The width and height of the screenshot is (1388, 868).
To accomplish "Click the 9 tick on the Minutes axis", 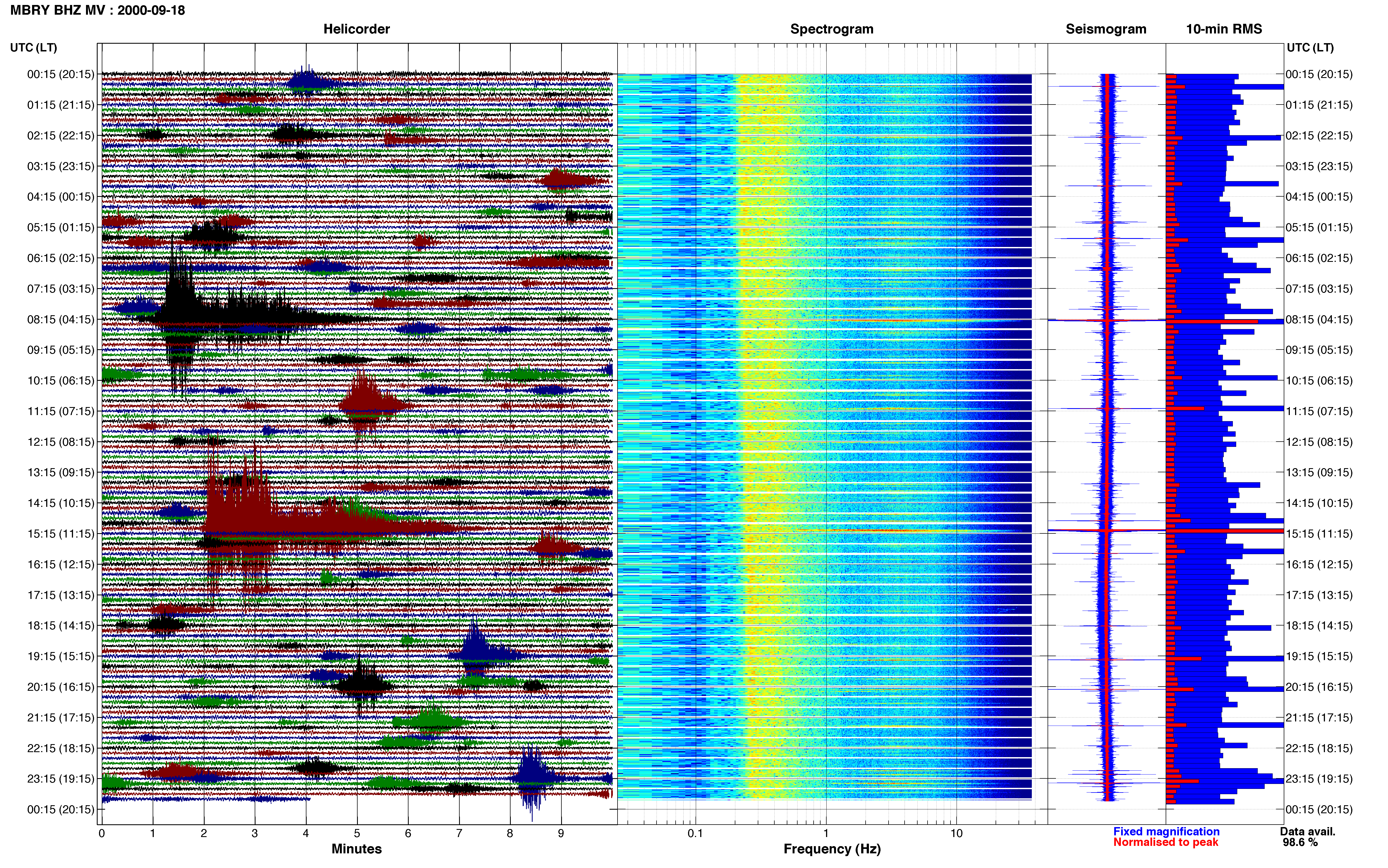I will tap(561, 833).
